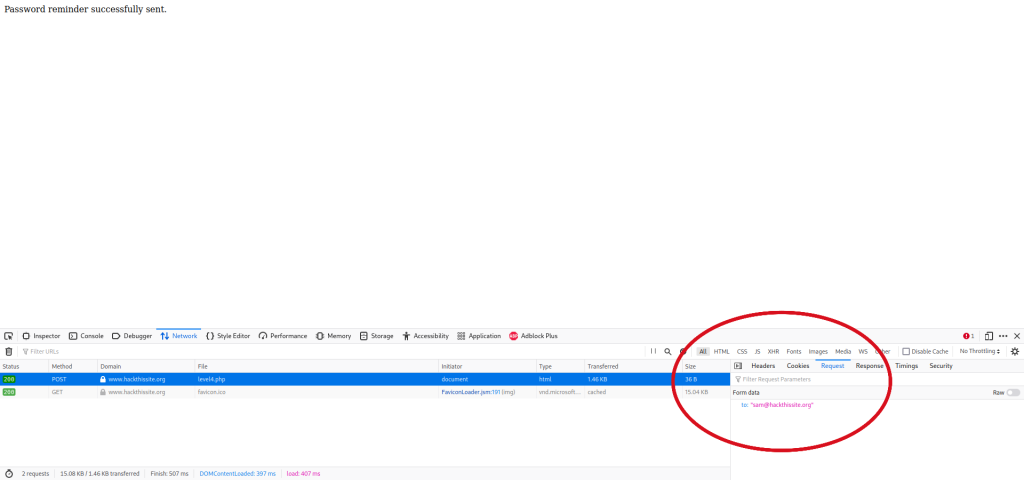The width and height of the screenshot is (1024, 480).
Task: Open the devtools three-dot options menu
Action: pyautogui.click(x=1003, y=336)
